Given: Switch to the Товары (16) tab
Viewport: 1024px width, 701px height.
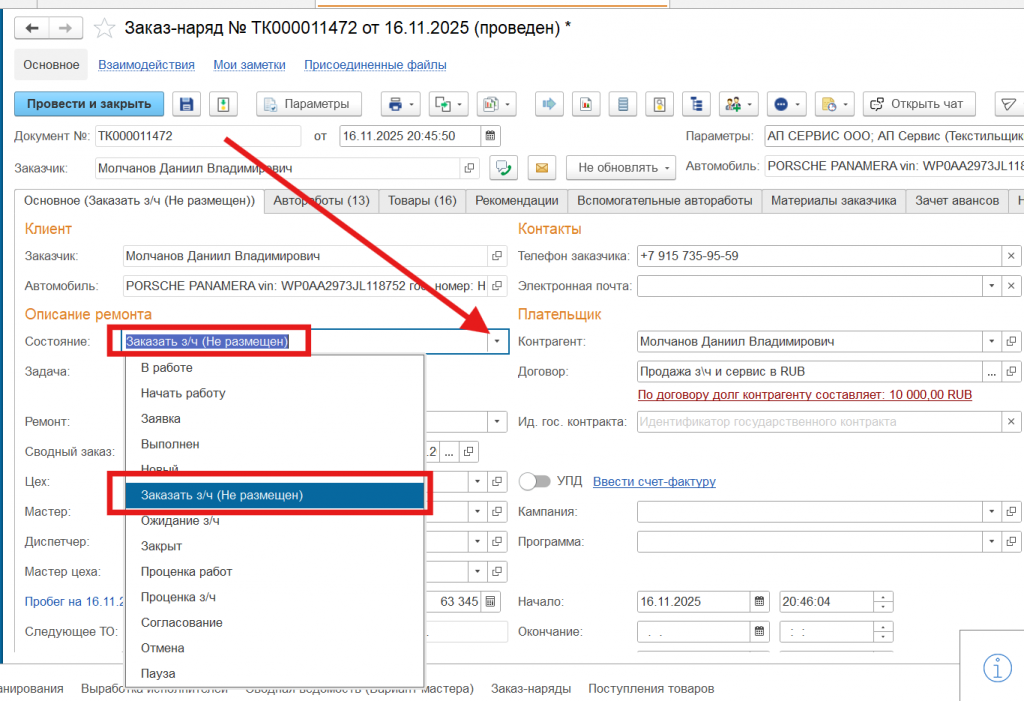Looking at the screenshot, I should (x=422, y=201).
